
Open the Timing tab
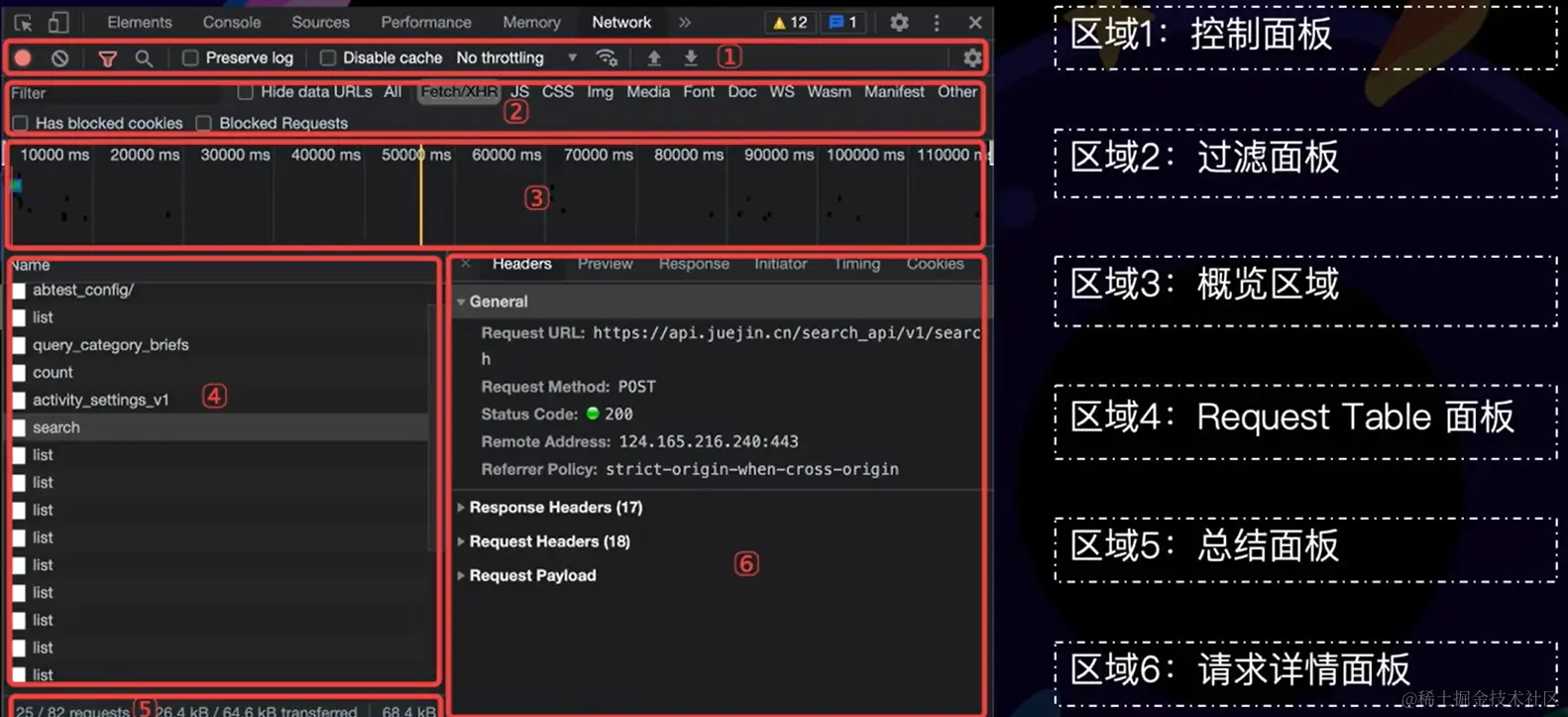(857, 264)
